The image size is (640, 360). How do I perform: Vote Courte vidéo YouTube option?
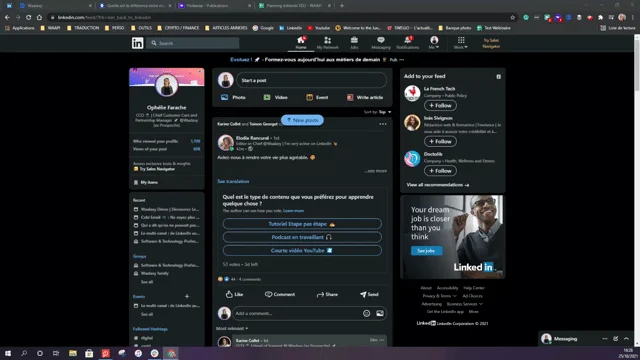(302, 251)
